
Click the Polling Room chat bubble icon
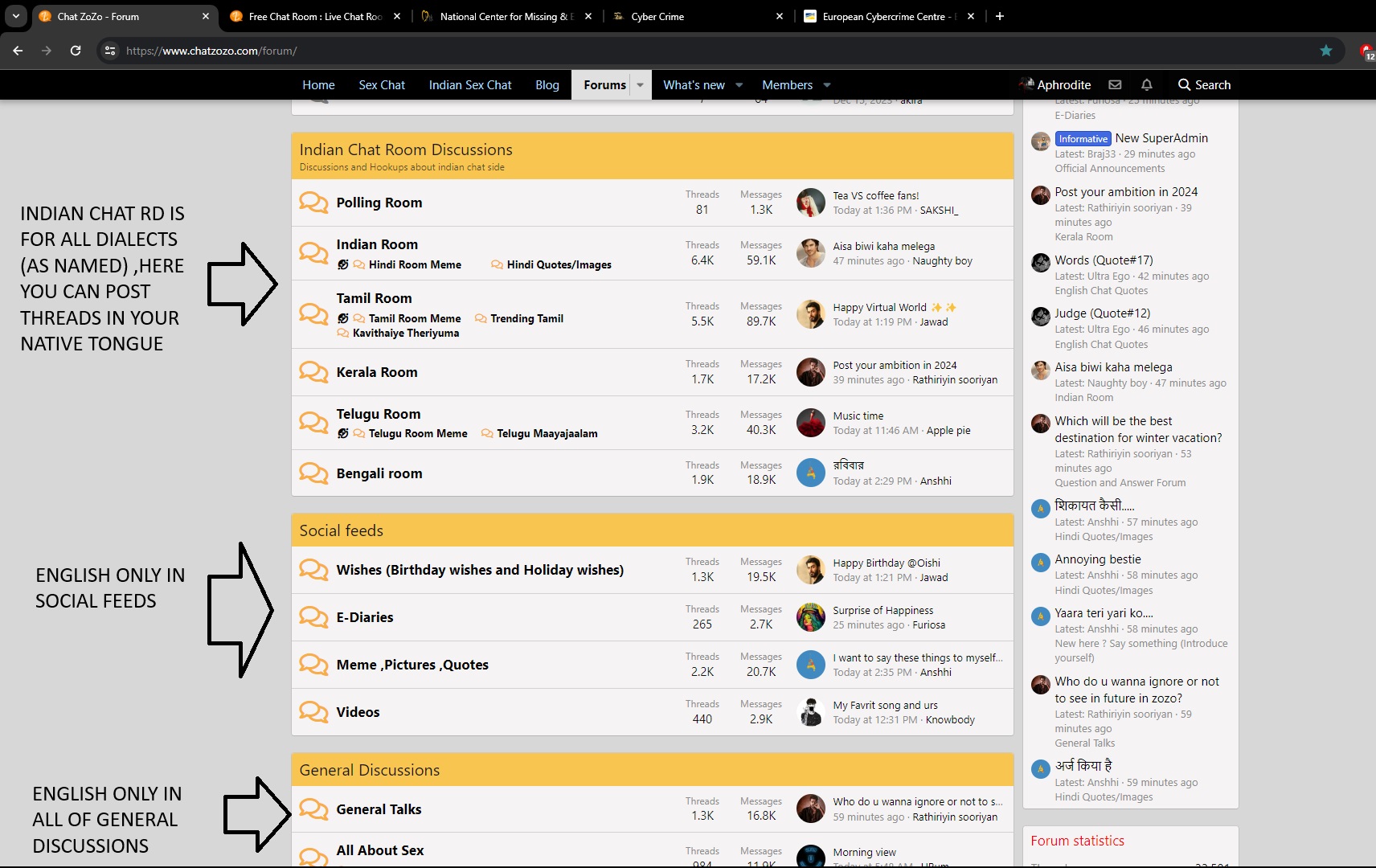tap(313, 203)
